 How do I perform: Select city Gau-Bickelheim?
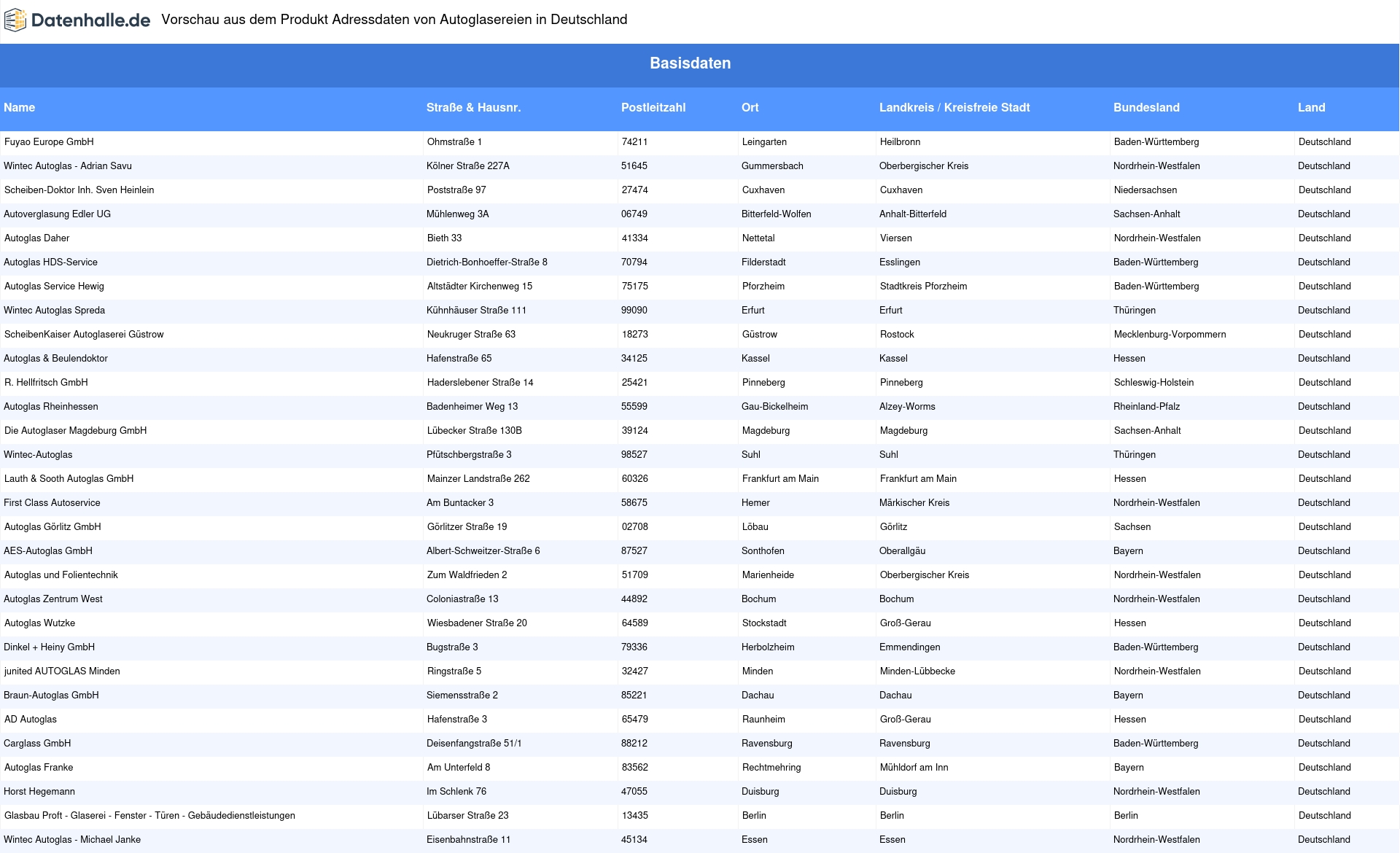(774, 407)
